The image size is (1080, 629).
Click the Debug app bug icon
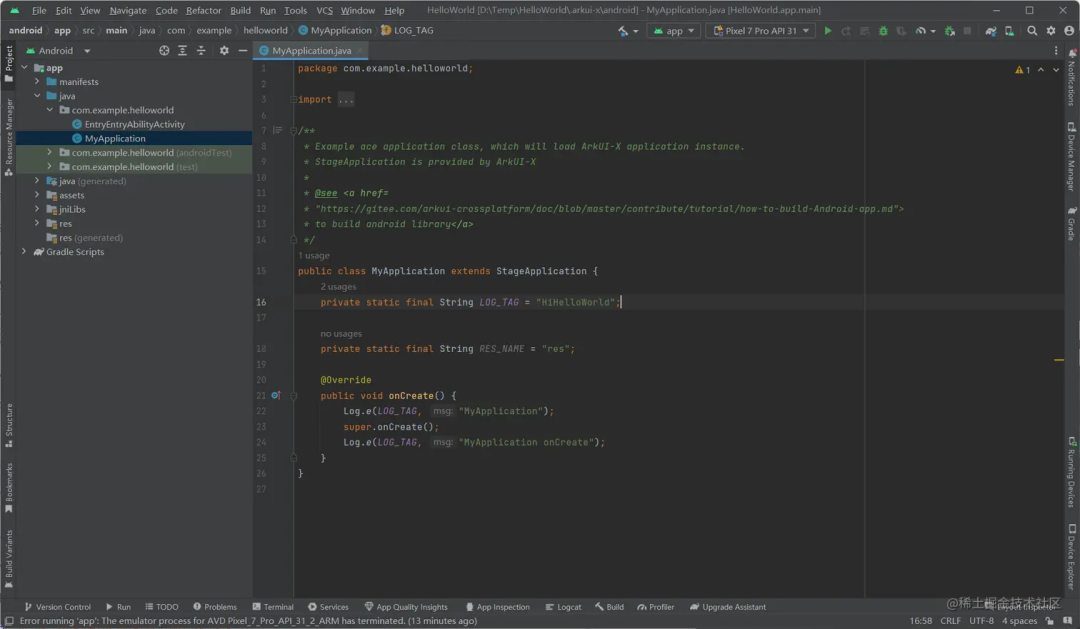tap(884, 31)
